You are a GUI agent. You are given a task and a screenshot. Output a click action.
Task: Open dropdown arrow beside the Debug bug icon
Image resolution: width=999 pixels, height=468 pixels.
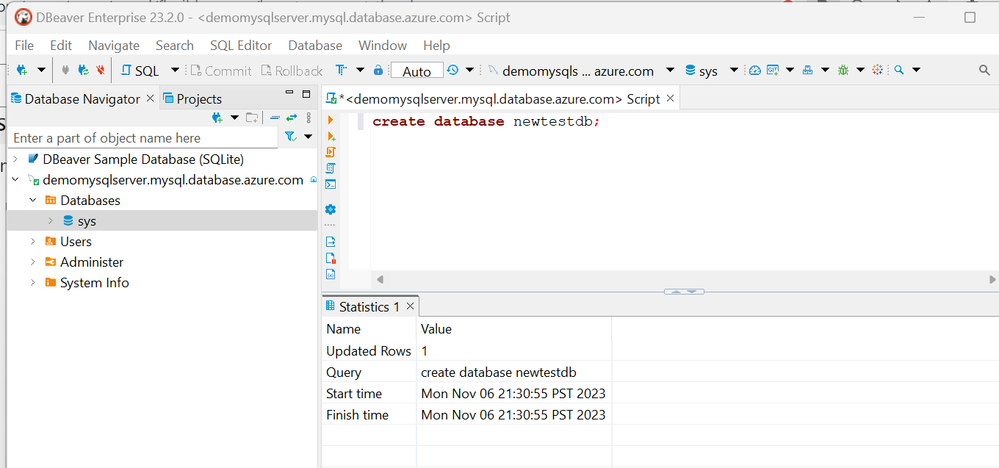860,70
